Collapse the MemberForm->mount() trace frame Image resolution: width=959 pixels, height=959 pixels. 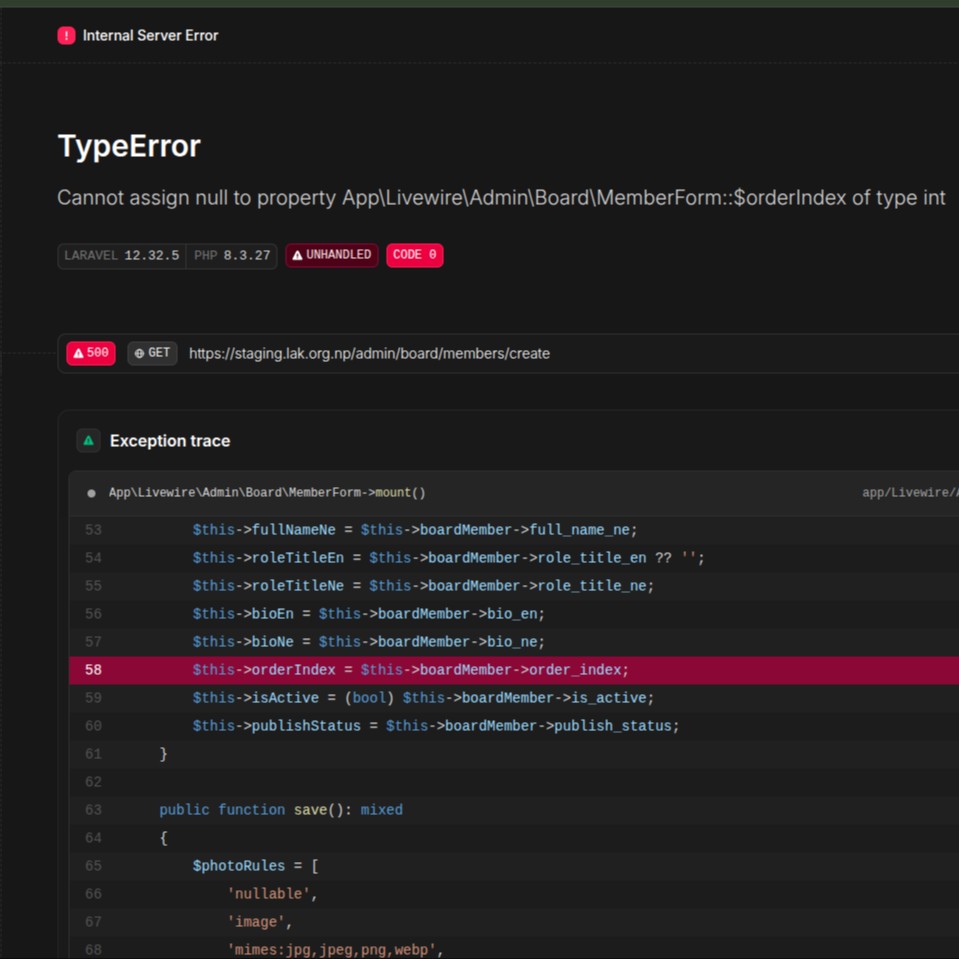(x=267, y=493)
